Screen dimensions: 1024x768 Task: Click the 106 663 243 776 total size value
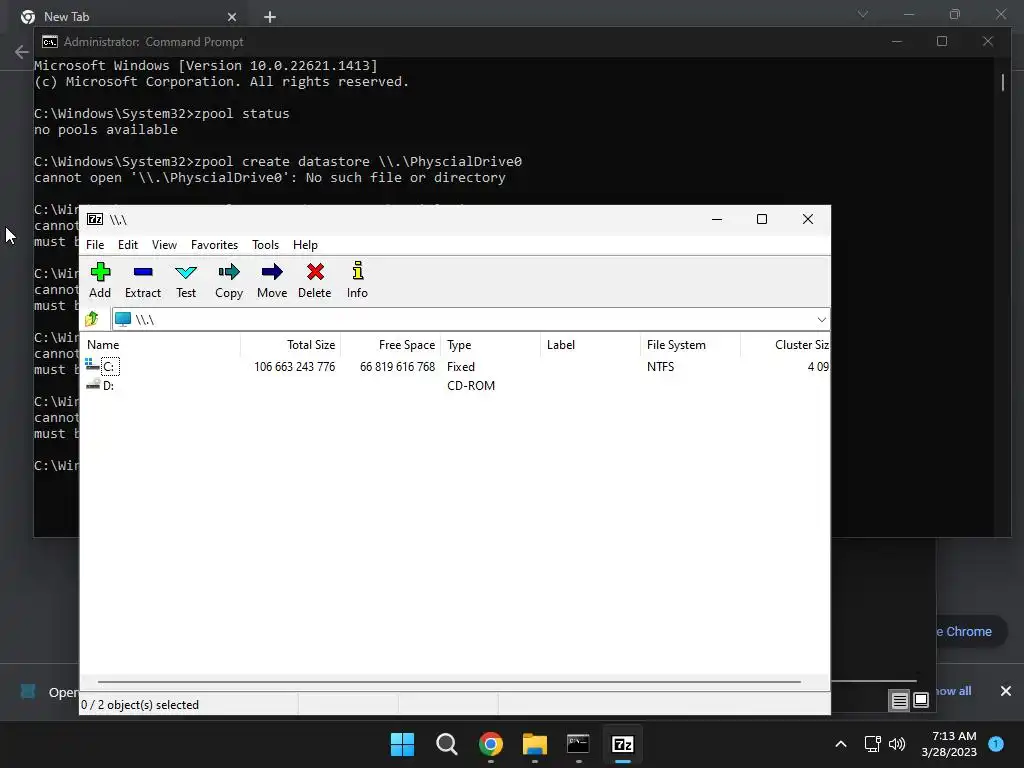tap(295, 367)
